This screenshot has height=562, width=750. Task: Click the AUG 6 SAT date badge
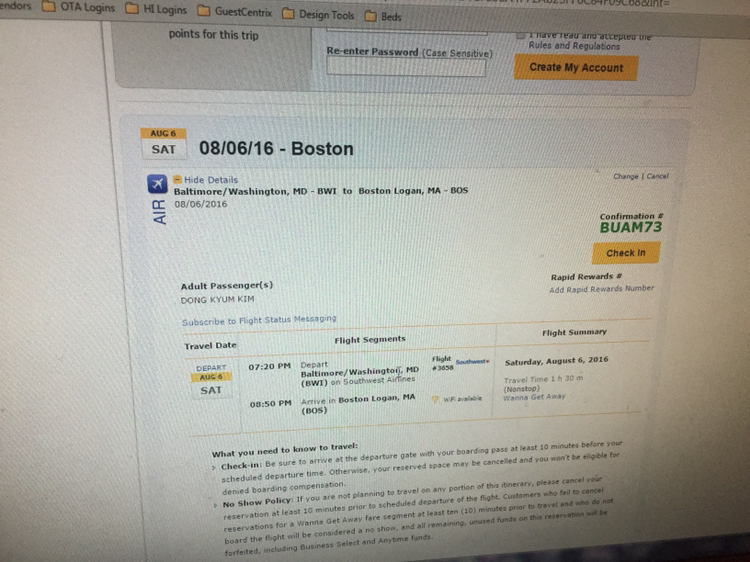[x=164, y=143]
